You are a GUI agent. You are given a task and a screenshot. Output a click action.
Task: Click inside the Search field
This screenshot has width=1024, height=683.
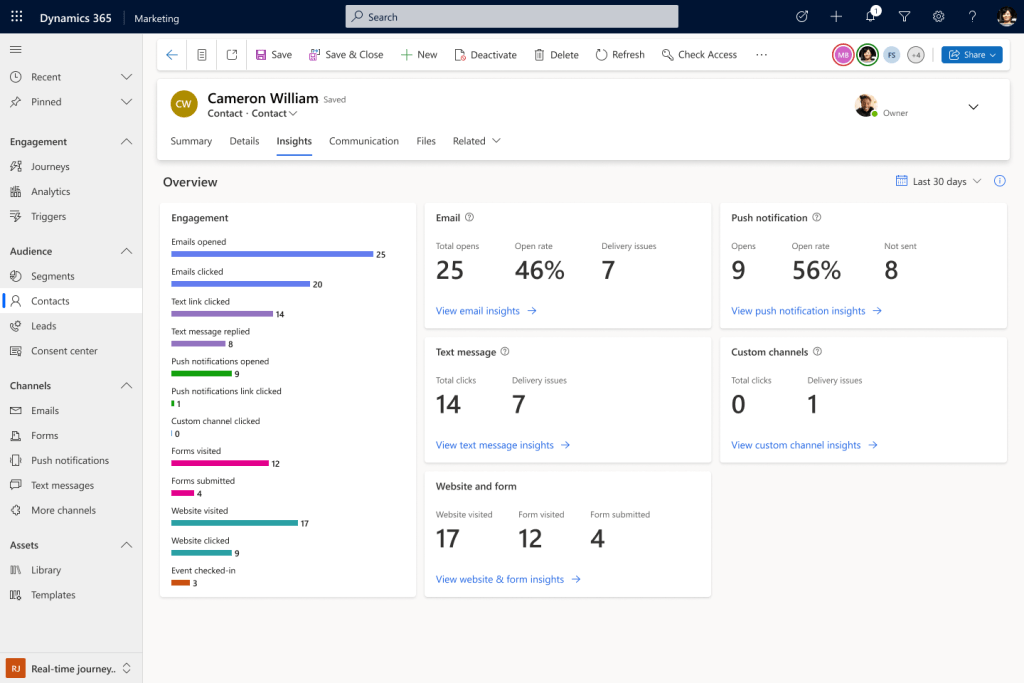(x=511, y=16)
